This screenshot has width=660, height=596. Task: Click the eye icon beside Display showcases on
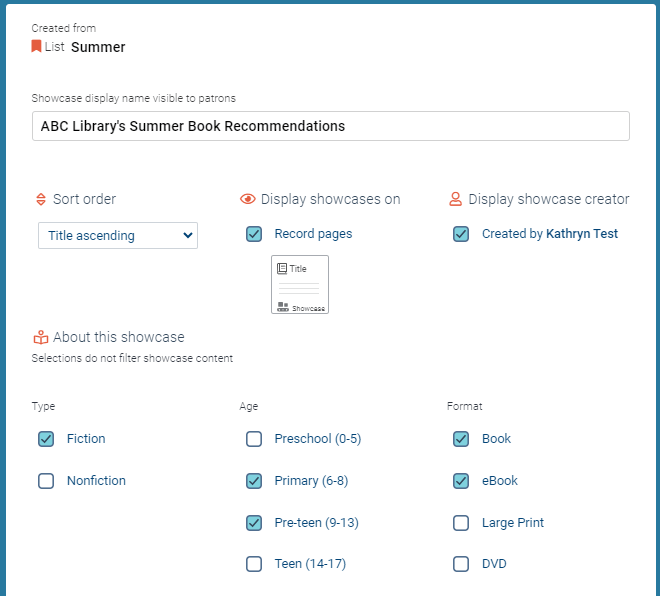248,199
